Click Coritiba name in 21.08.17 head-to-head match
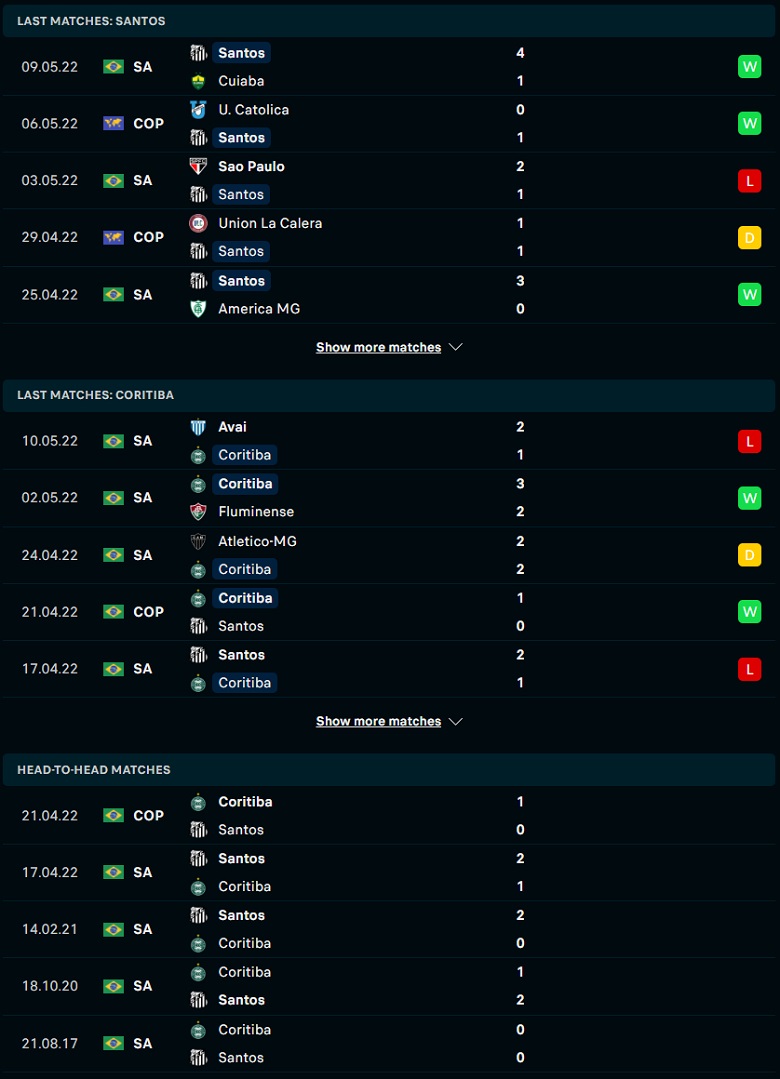 coord(244,1029)
